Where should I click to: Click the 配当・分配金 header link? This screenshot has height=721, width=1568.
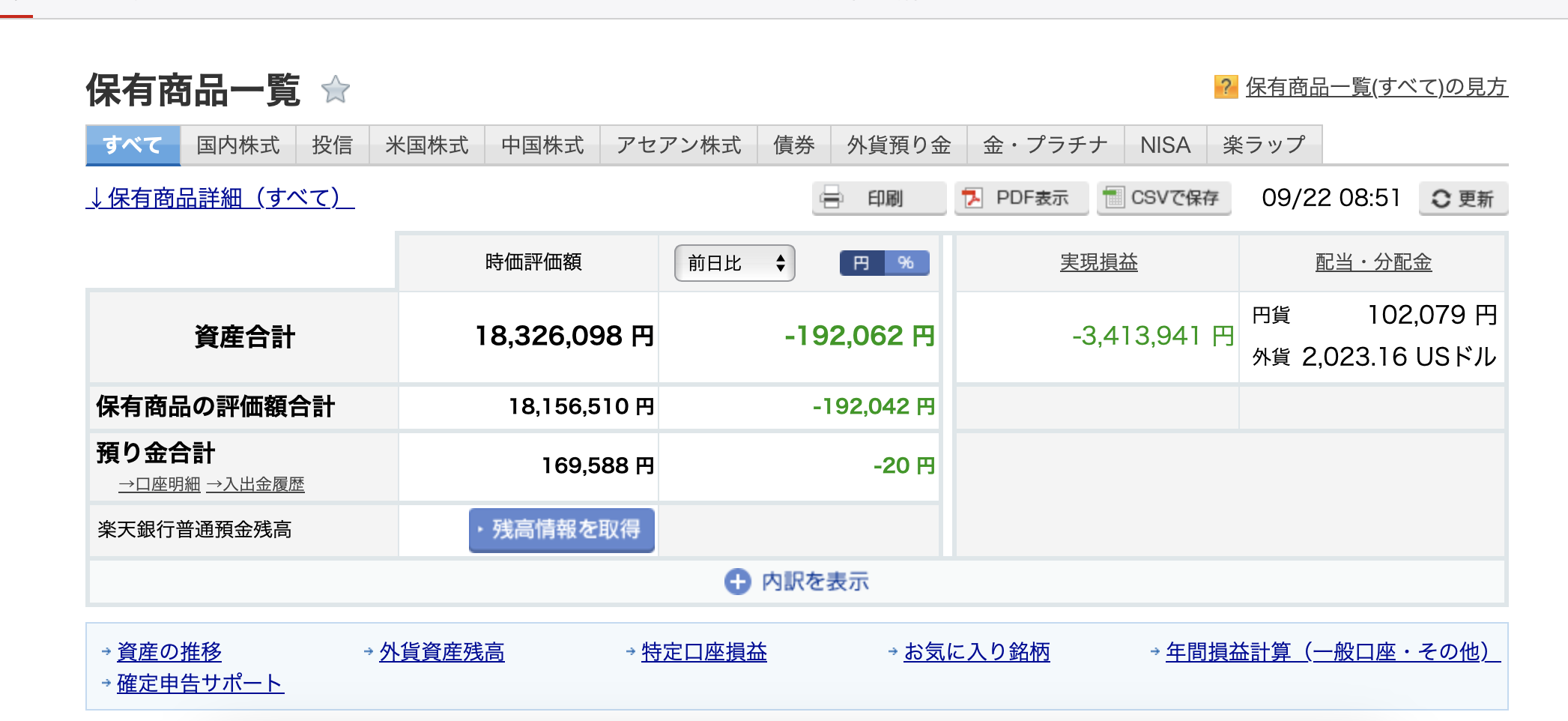1373,262
